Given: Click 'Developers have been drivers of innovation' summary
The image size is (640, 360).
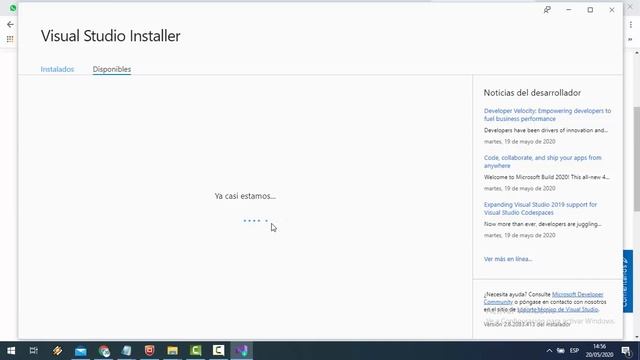Looking at the screenshot, I should [x=546, y=130].
